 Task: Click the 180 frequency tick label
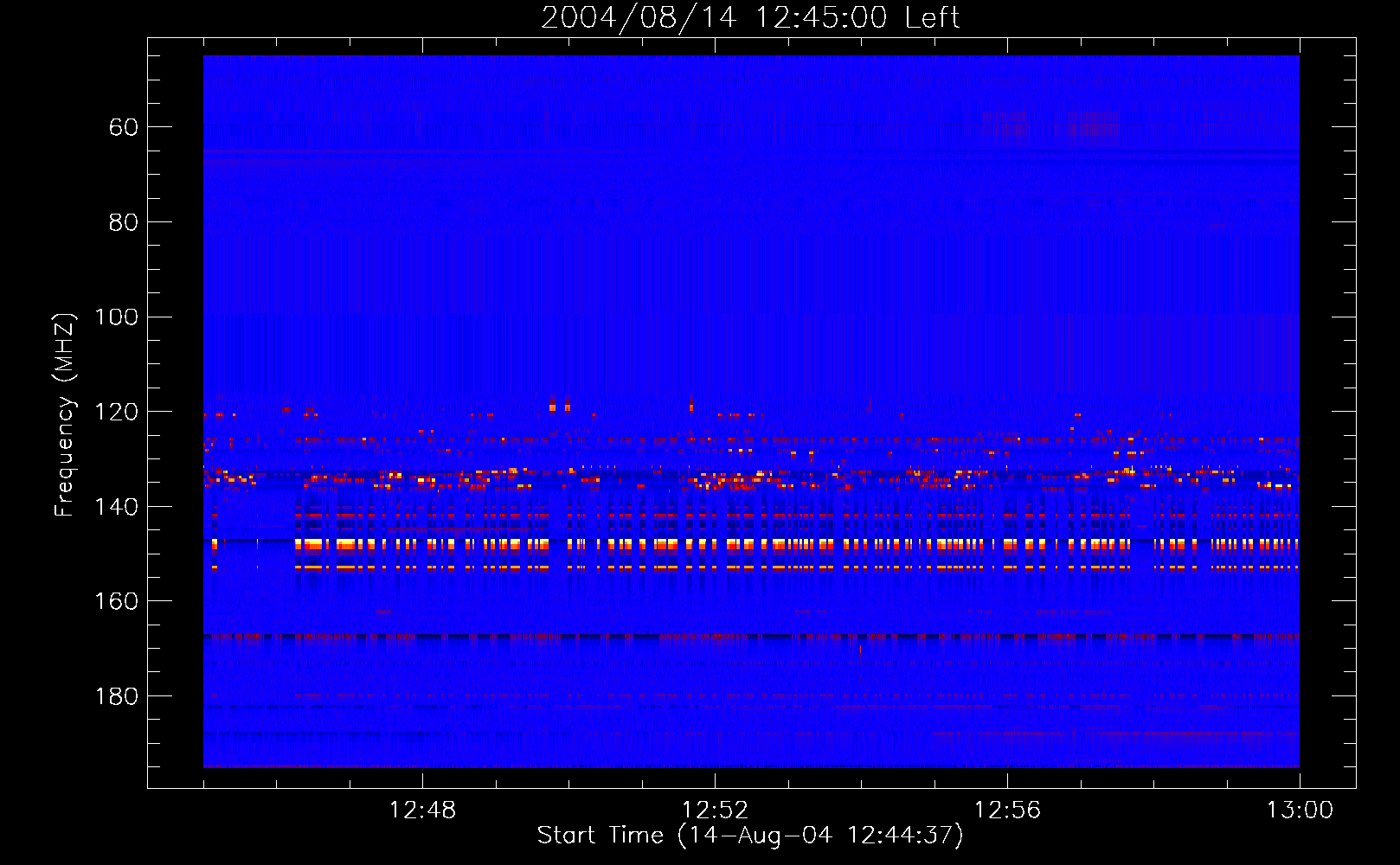pos(116,696)
